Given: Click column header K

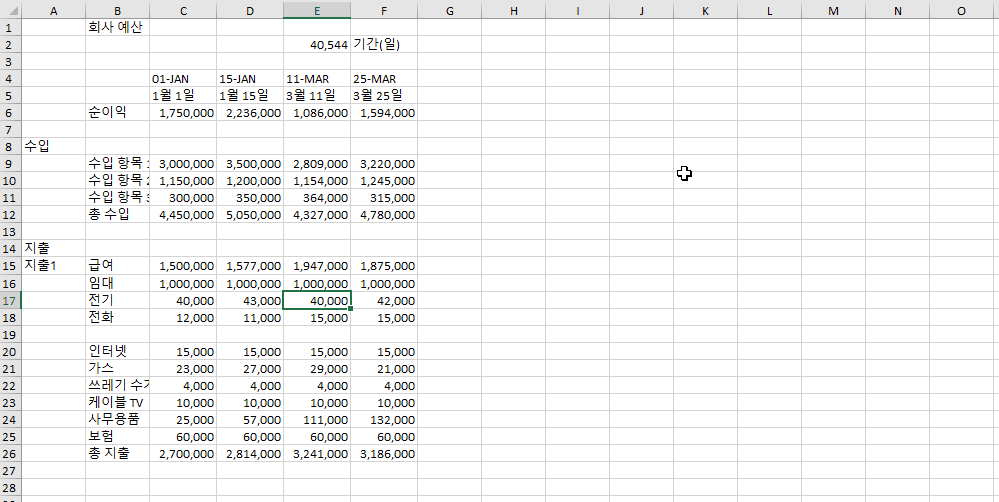Looking at the screenshot, I should pyautogui.click(x=705, y=10).
